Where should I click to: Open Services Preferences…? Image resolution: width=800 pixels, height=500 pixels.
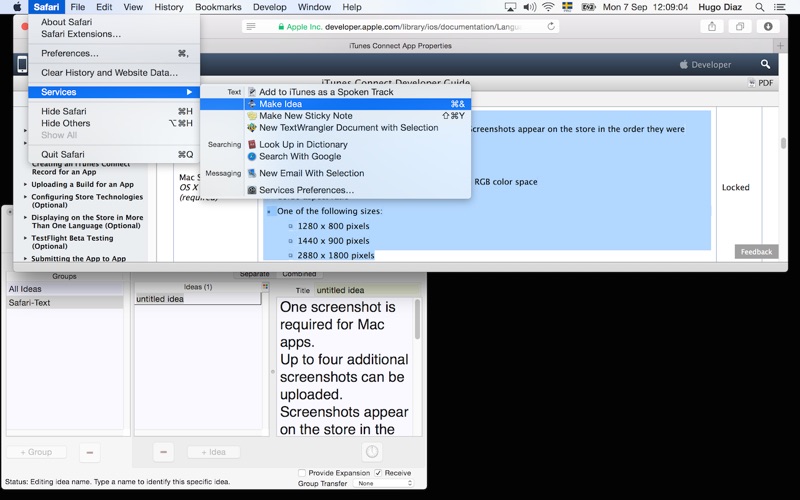[x=335, y=190]
